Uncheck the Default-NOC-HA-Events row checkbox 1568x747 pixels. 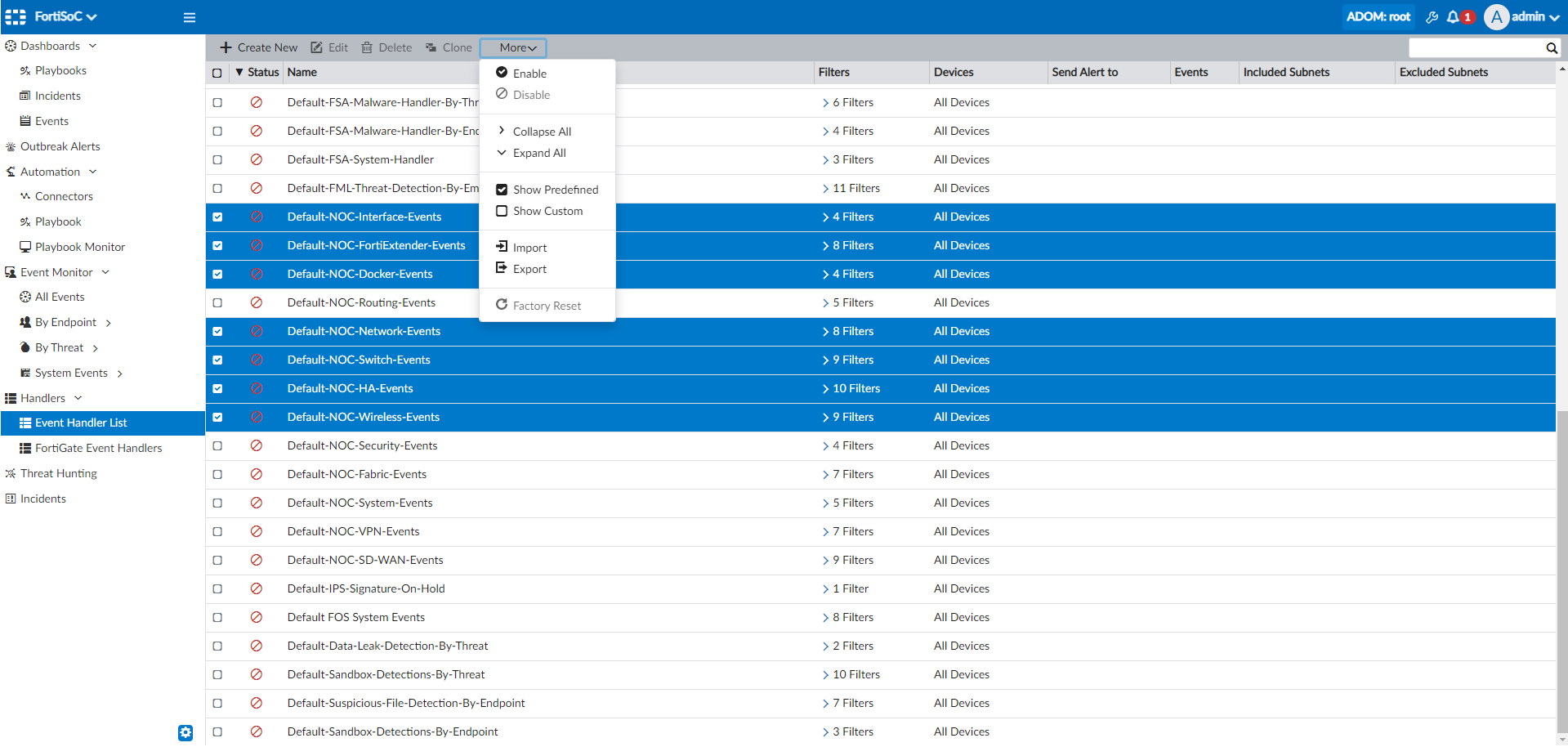pyautogui.click(x=217, y=388)
